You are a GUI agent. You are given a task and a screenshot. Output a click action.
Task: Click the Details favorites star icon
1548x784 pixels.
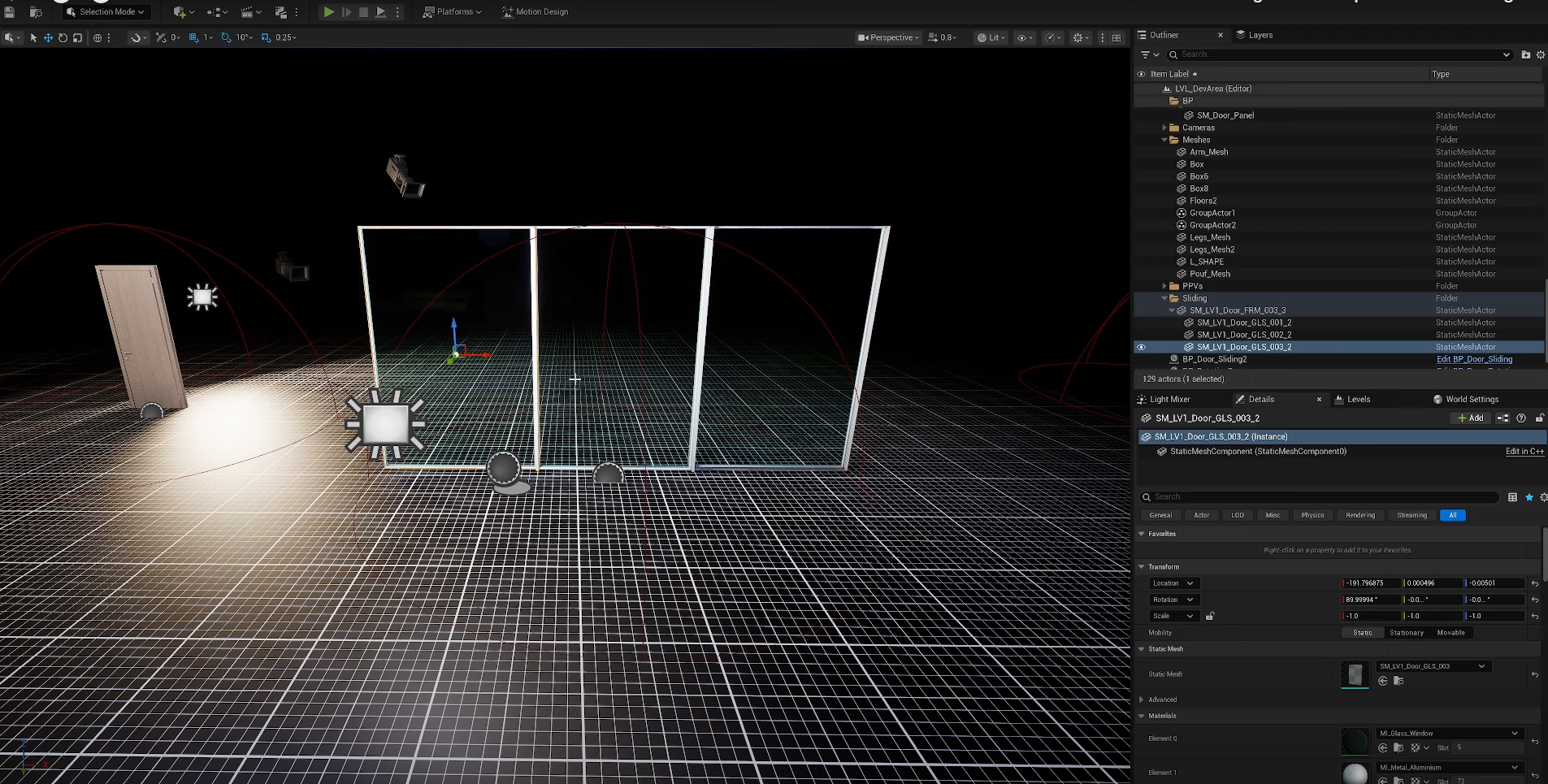[x=1528, y=497]
